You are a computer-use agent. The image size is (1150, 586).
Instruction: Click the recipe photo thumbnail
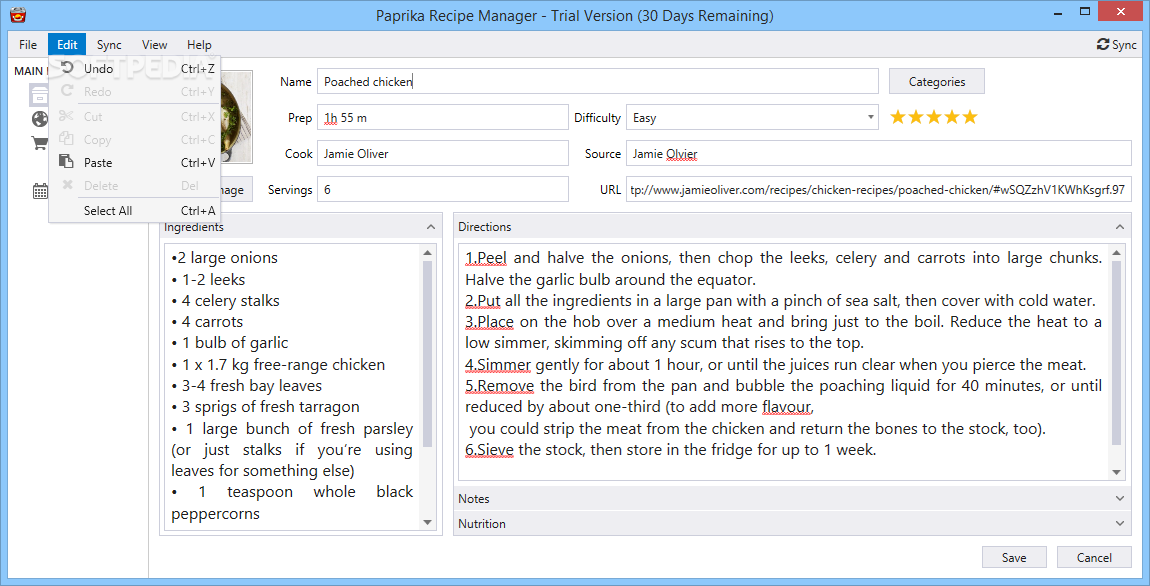(235, 117)
